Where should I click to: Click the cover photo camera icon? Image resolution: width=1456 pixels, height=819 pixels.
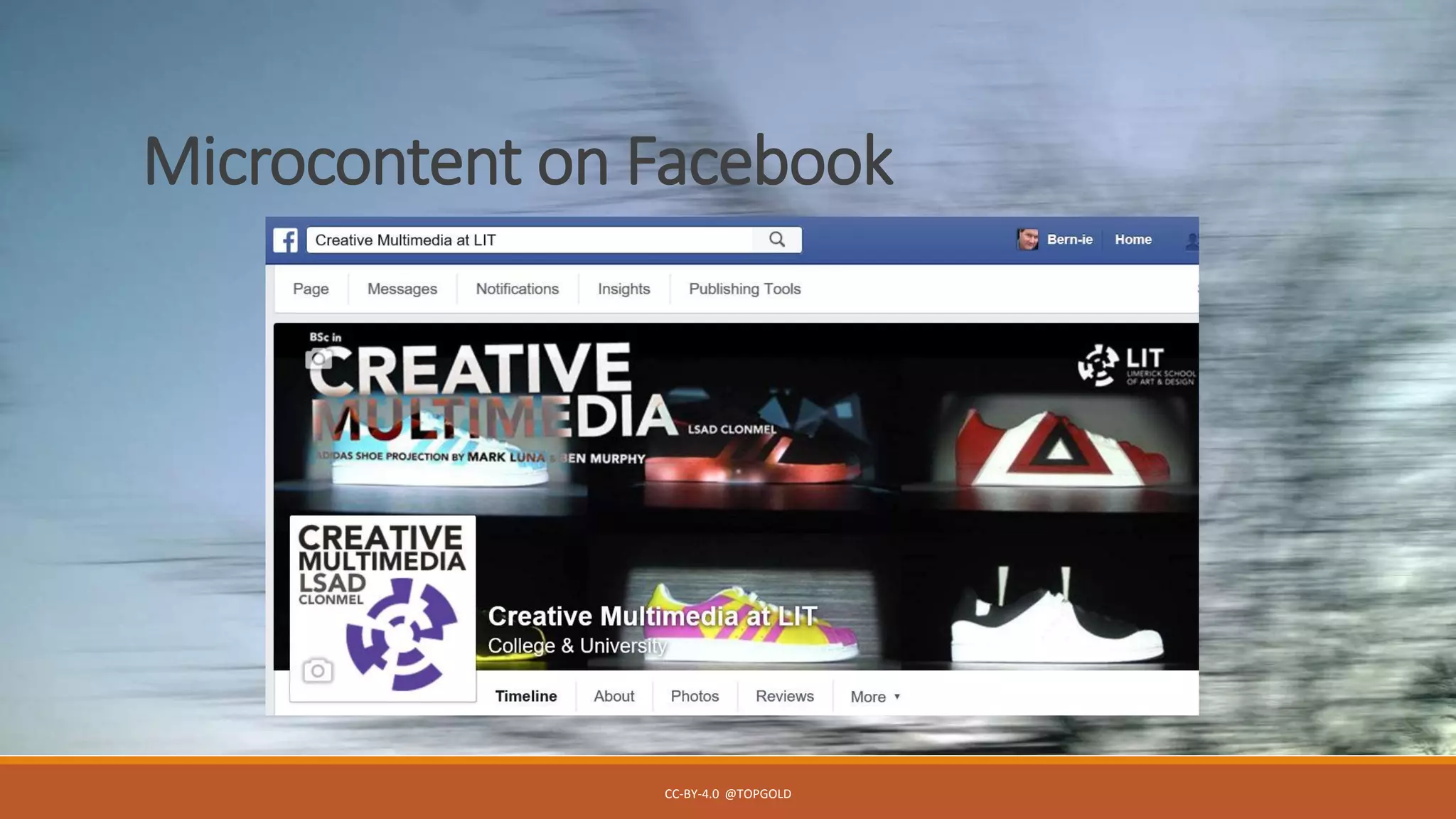point(318,358)
